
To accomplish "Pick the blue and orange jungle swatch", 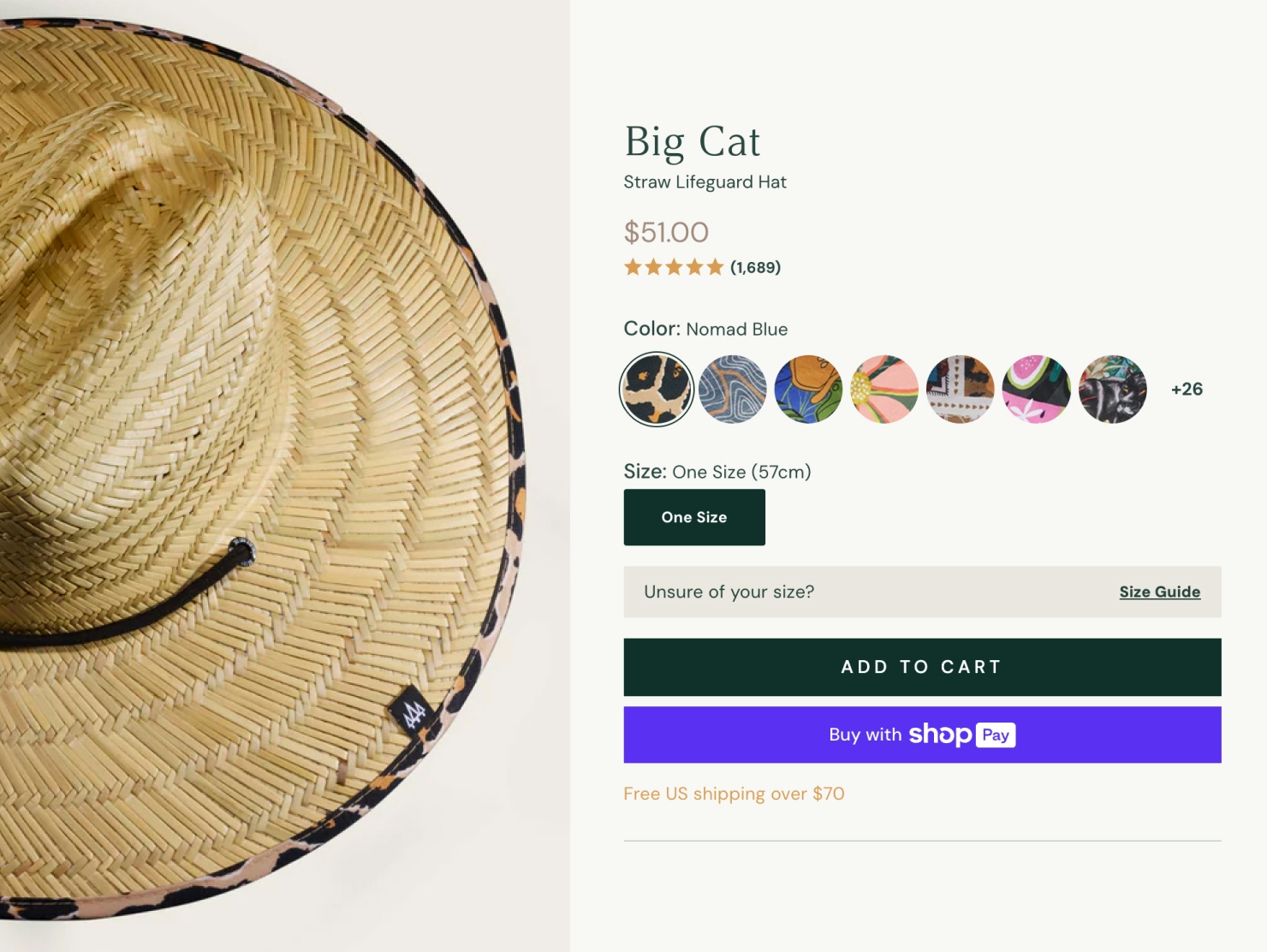I will point(808,390).
